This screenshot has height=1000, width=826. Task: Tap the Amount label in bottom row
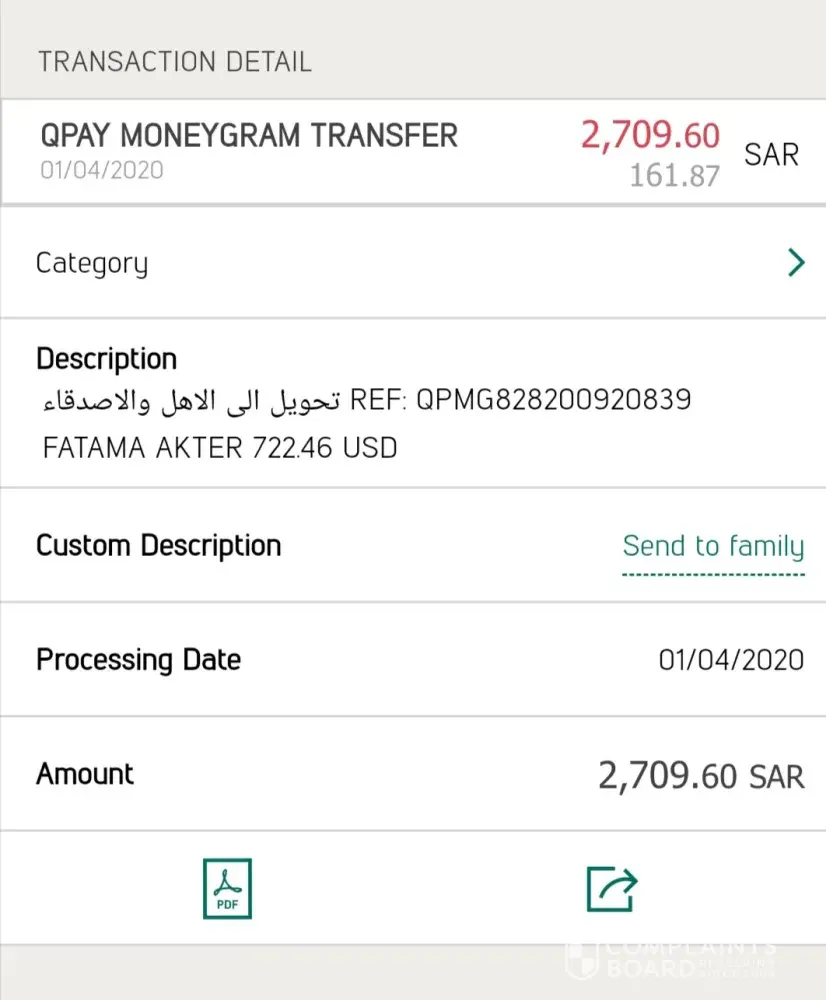(85, 774)
